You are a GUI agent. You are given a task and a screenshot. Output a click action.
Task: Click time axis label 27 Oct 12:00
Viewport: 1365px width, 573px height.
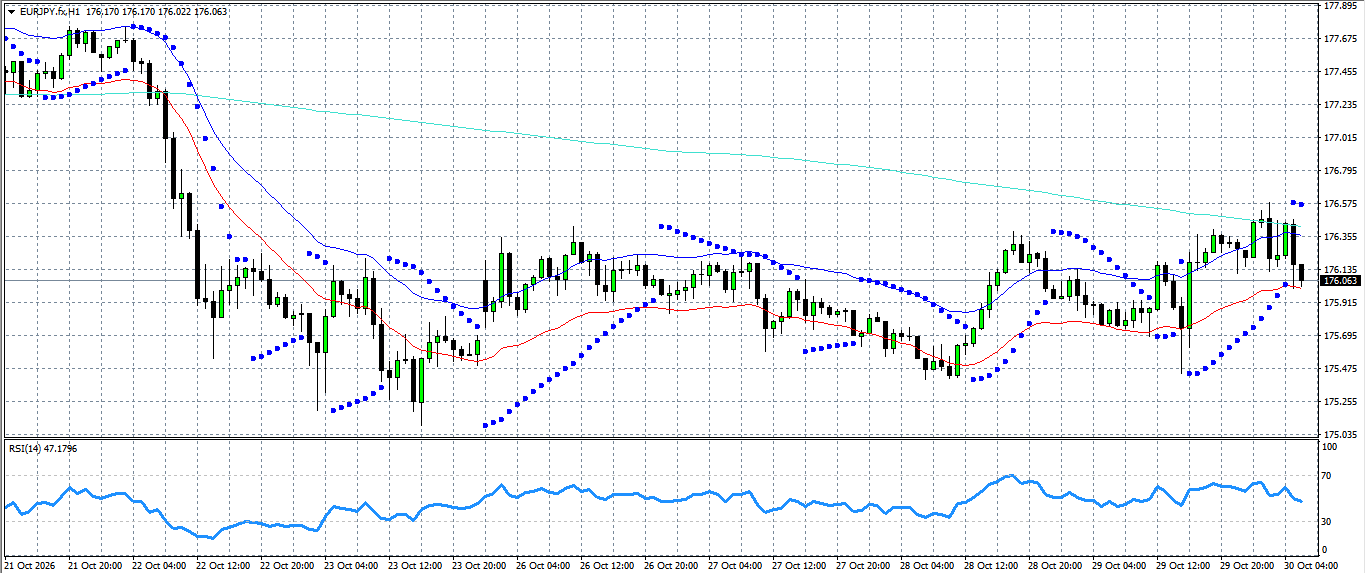(800, 565)
